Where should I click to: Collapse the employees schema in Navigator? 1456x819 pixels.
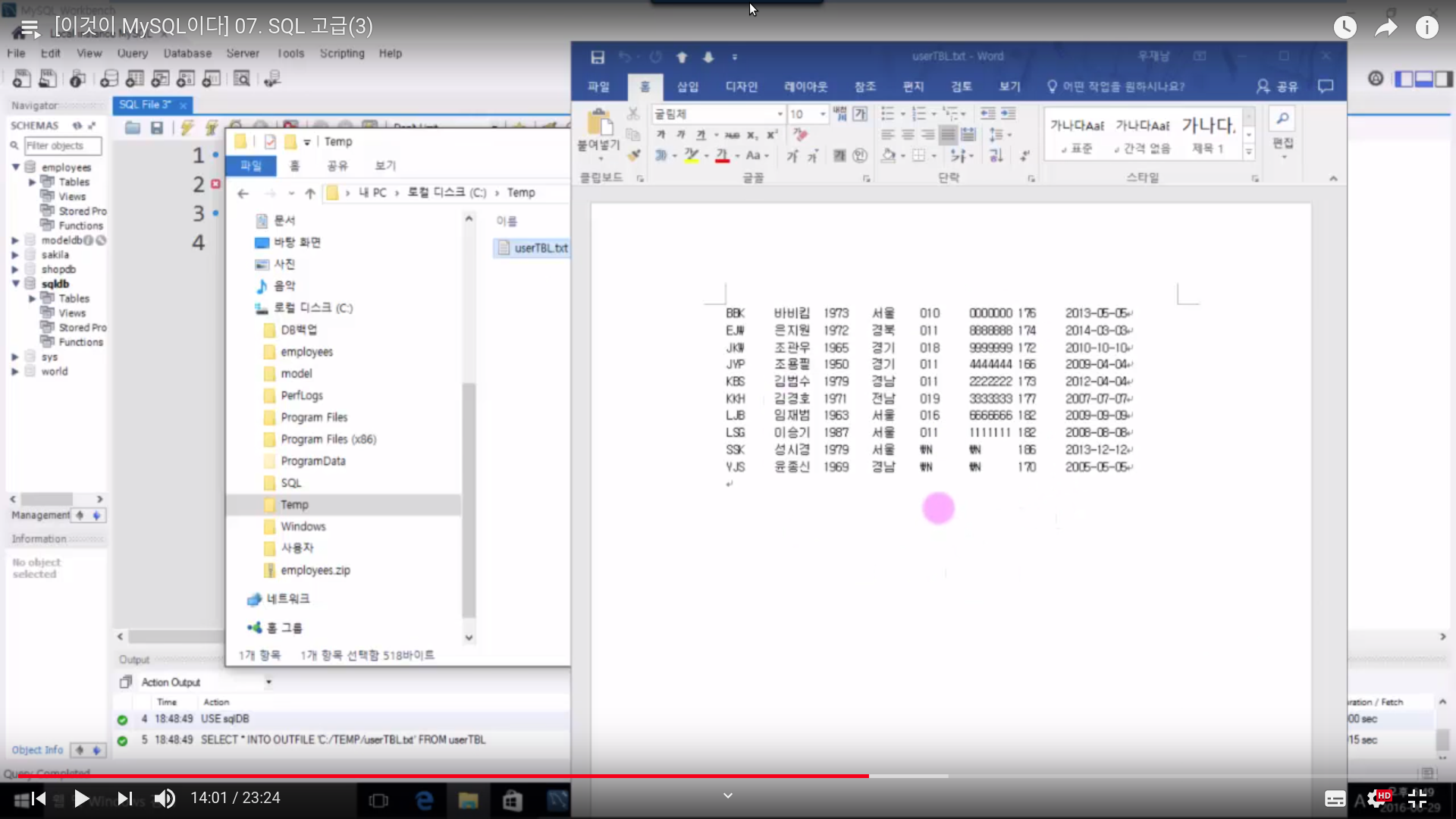click(15, 167)
